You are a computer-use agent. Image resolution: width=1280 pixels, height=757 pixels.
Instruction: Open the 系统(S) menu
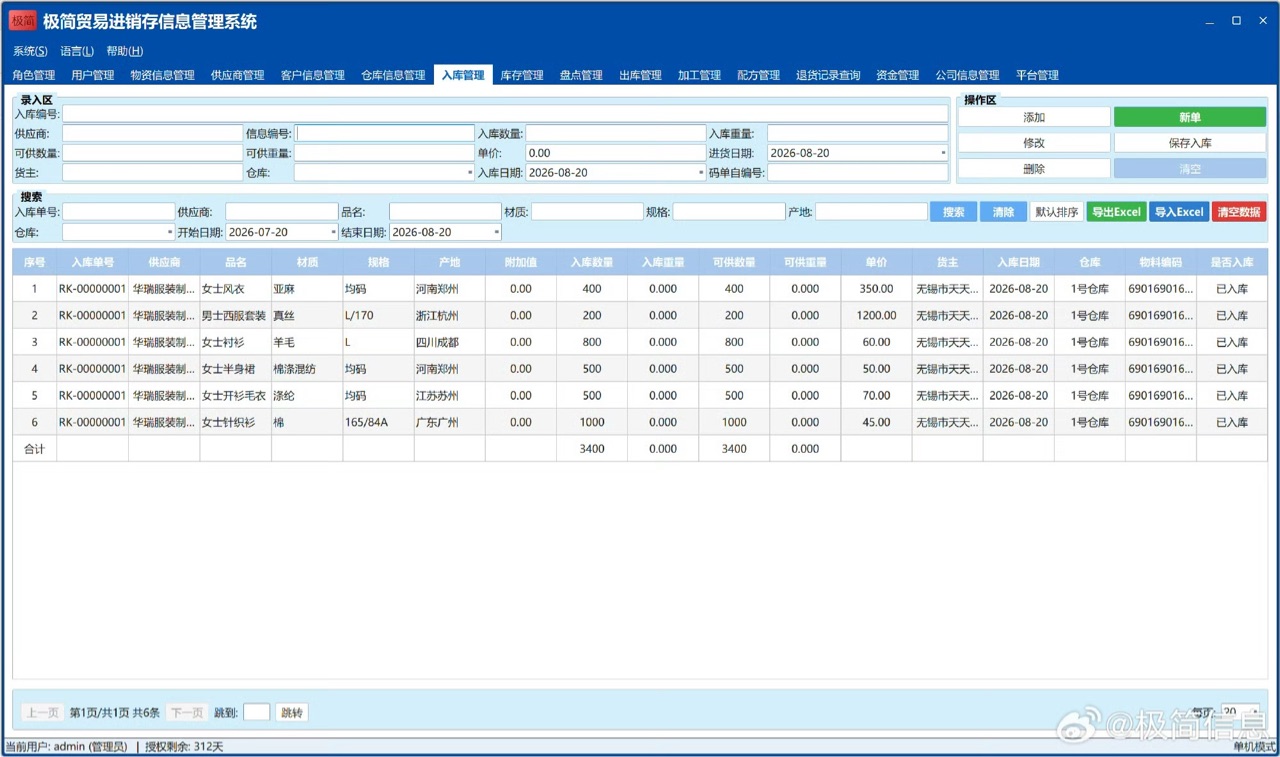click(x=30, y=51)
